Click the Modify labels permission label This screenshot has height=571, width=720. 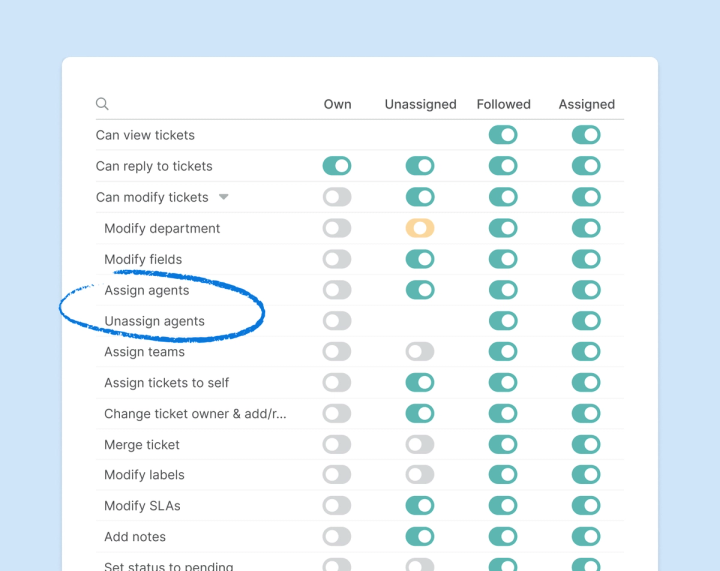(144, 475)
